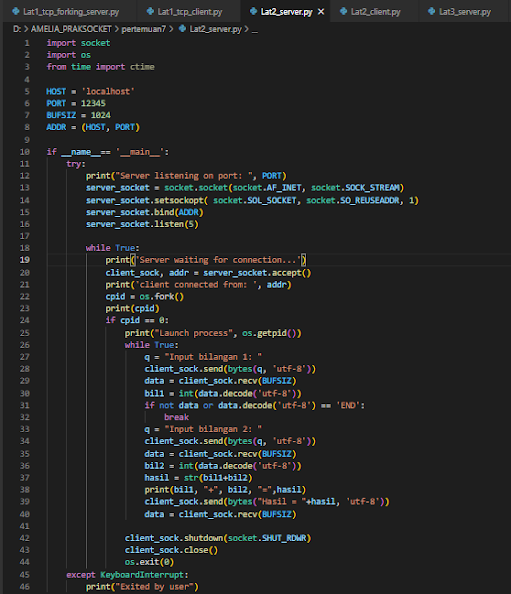511x594 pixels.
Task: Close the Lat2_server.py tab
Action: (321, 12)
